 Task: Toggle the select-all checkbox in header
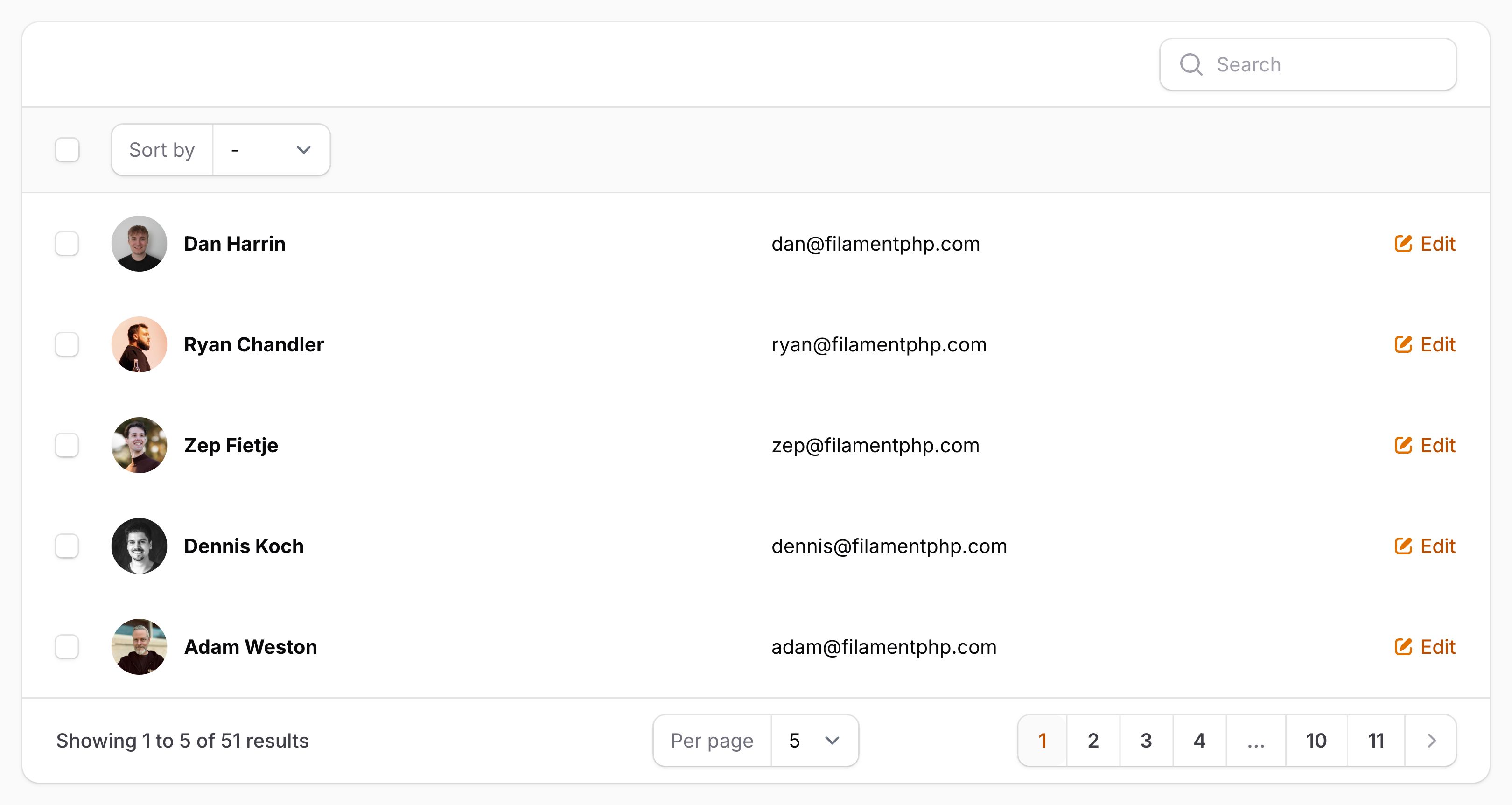coord(67,150)
